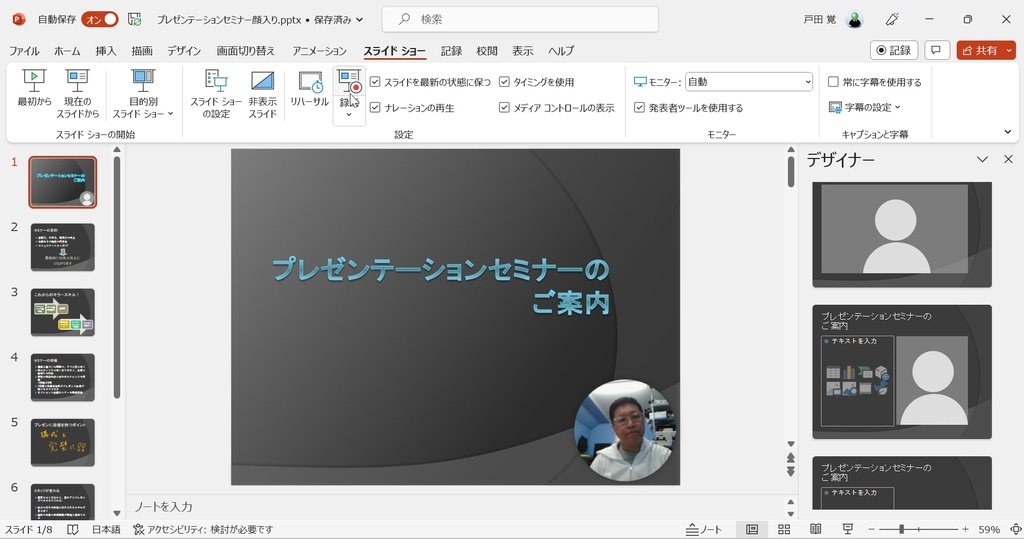Click the search (検索) box
Viewport: 1024px width, 539px height.
tap(520, 20)
